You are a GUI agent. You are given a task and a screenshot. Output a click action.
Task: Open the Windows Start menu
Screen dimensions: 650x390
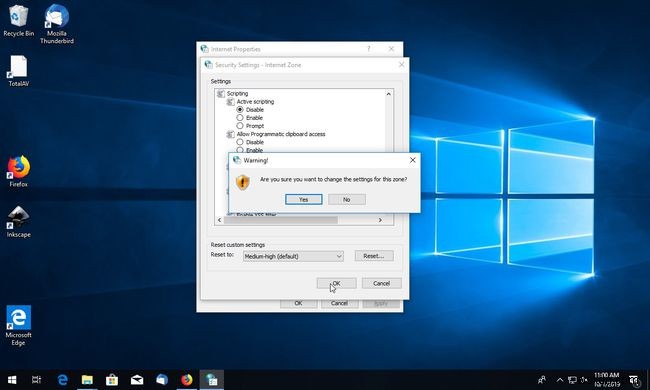(12, 380)
